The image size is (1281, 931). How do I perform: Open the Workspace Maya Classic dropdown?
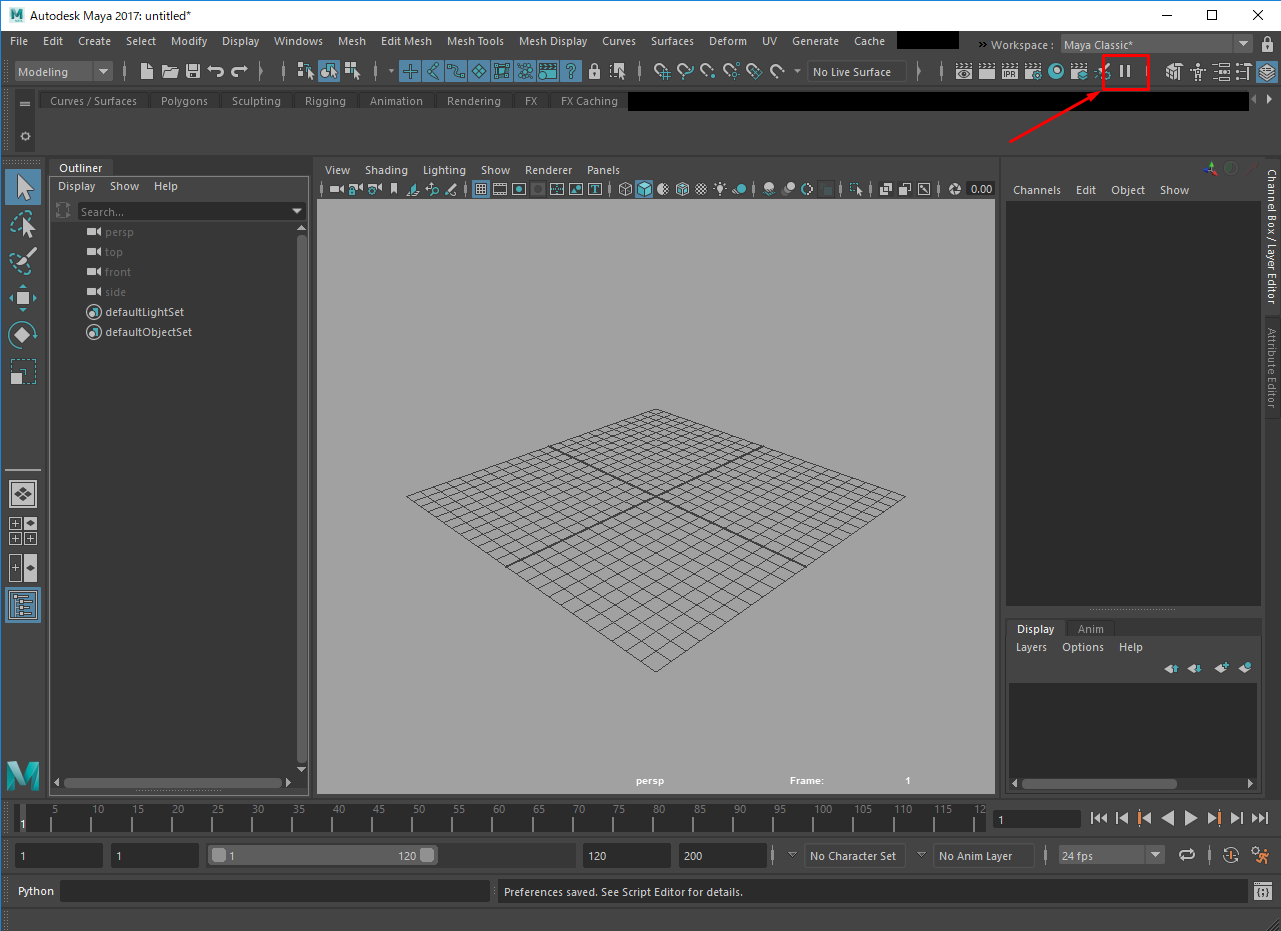[x=1156, y=45]
